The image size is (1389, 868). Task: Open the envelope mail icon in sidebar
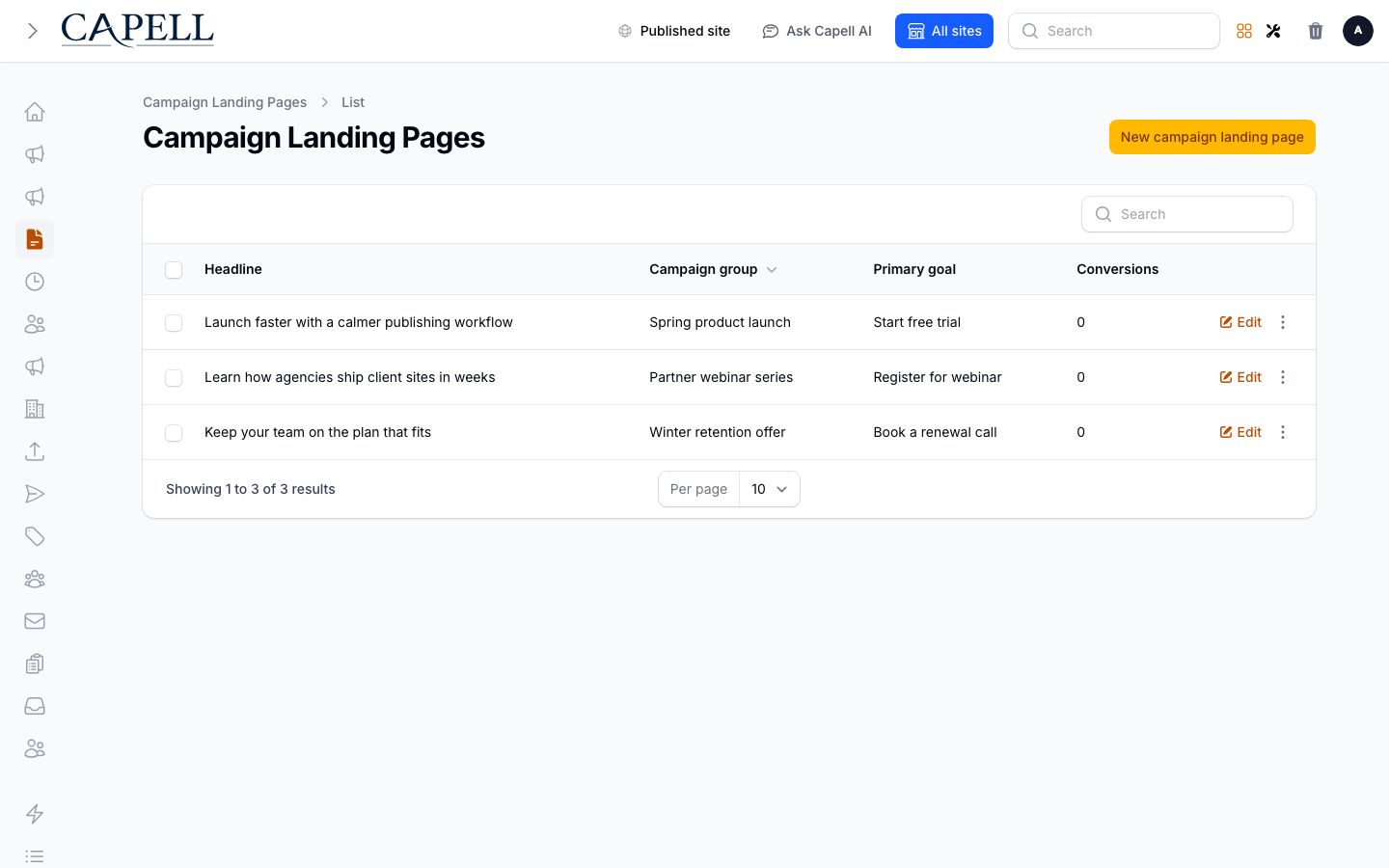[35, 621]
